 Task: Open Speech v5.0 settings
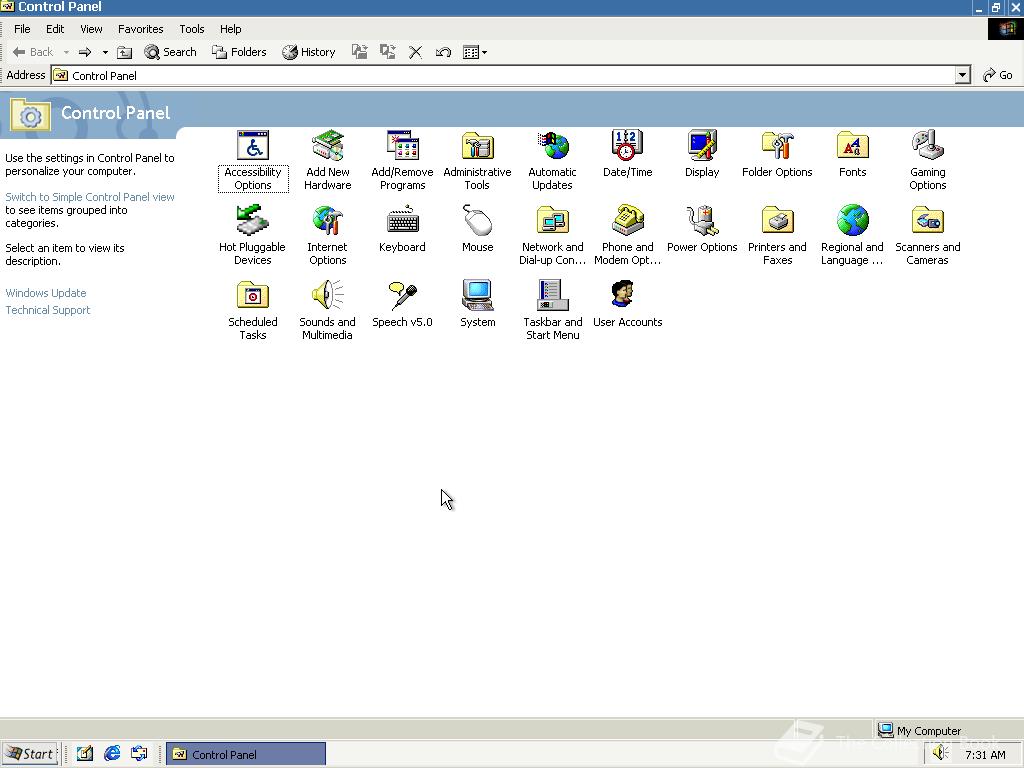(402, 304)
